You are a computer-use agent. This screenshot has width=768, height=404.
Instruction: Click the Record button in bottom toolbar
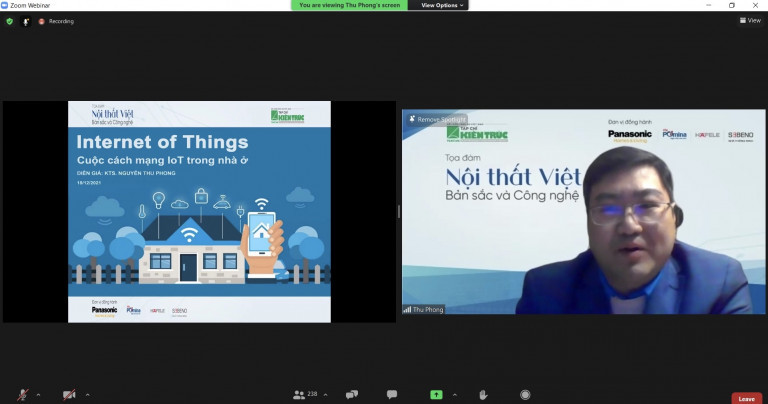(x=525, y=394)
